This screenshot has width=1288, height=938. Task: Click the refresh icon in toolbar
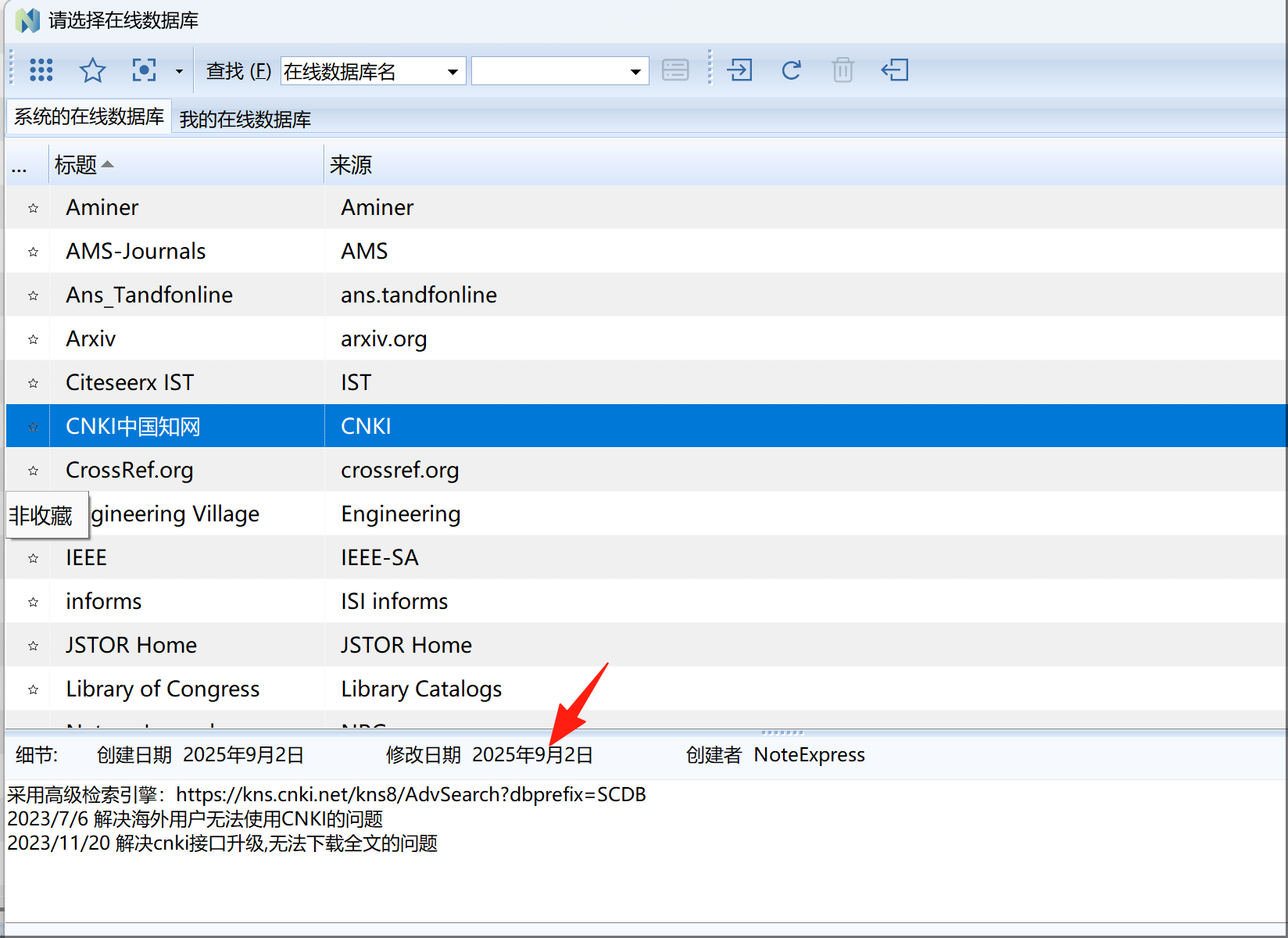pos(791,70)
